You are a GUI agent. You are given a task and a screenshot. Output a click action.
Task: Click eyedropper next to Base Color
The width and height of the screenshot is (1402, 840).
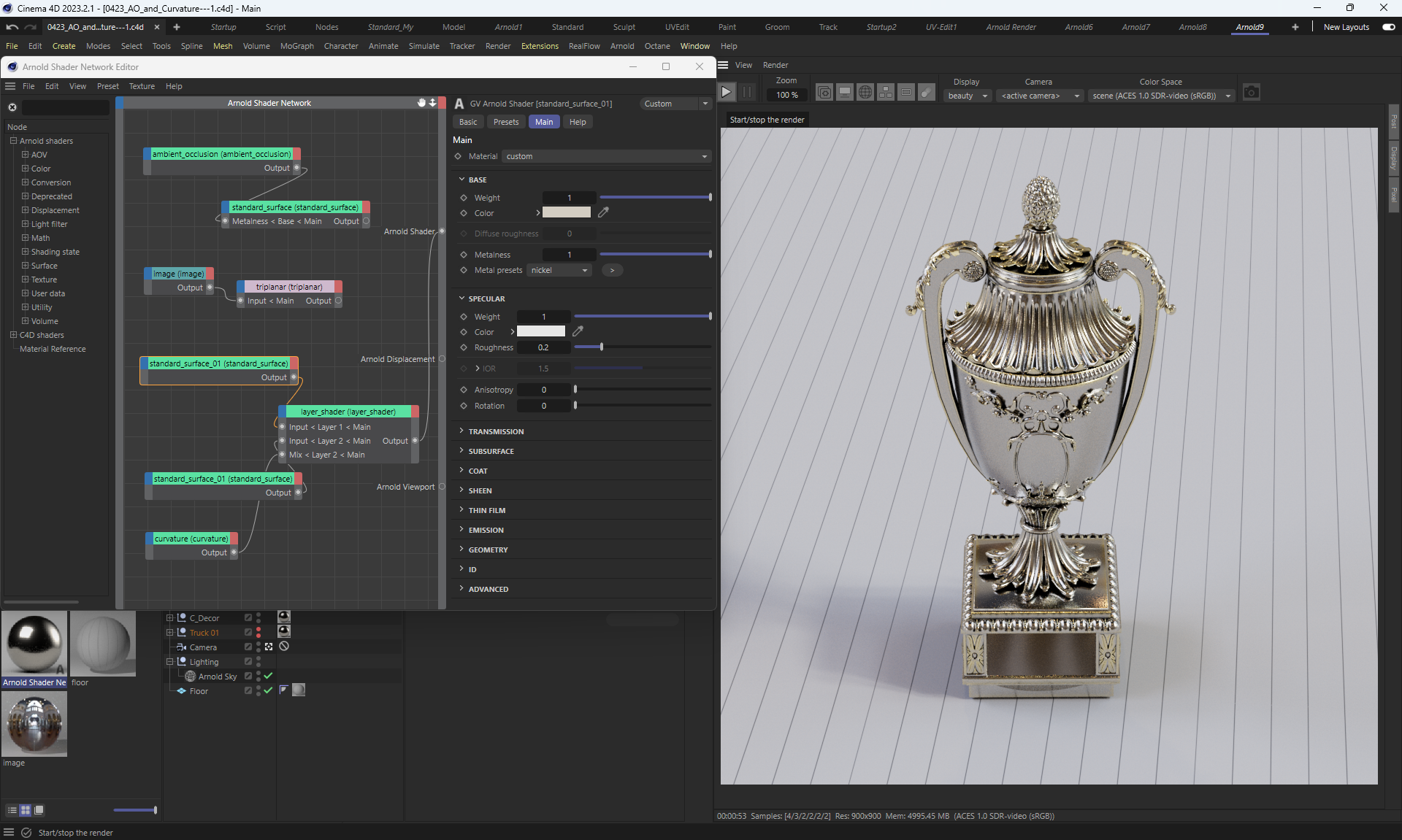pyautogui.click(x=603, y=212)
